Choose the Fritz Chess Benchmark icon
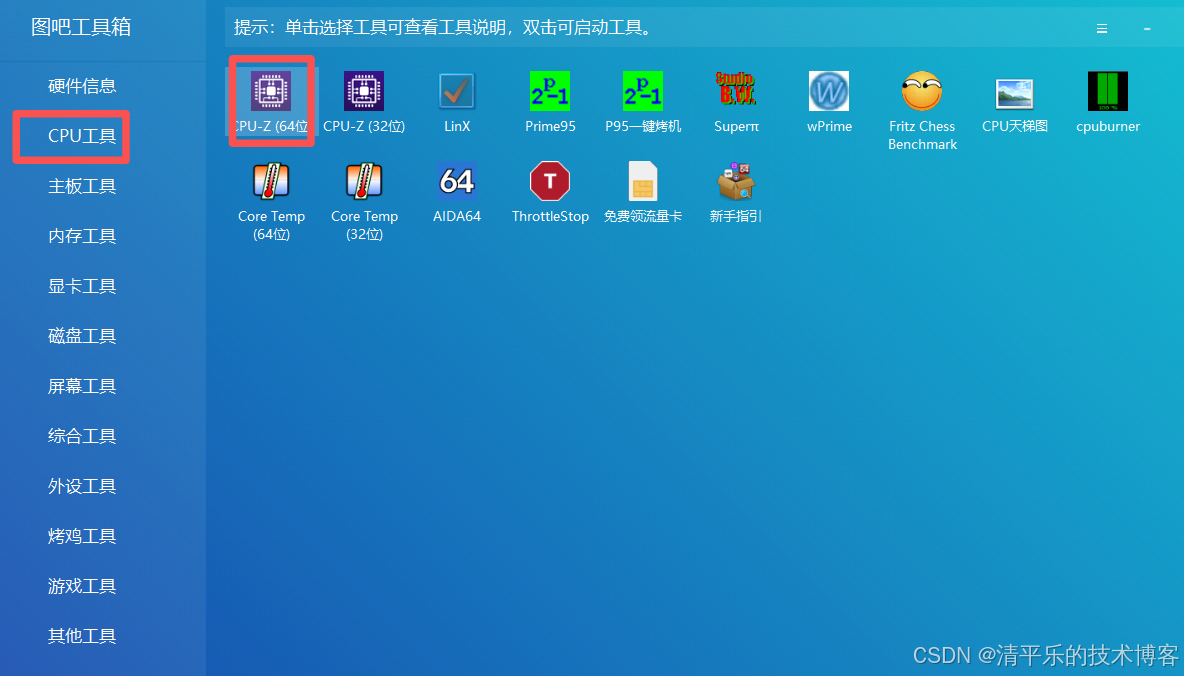This screenshot has width=1184, height=676. (x=922, y=91)
